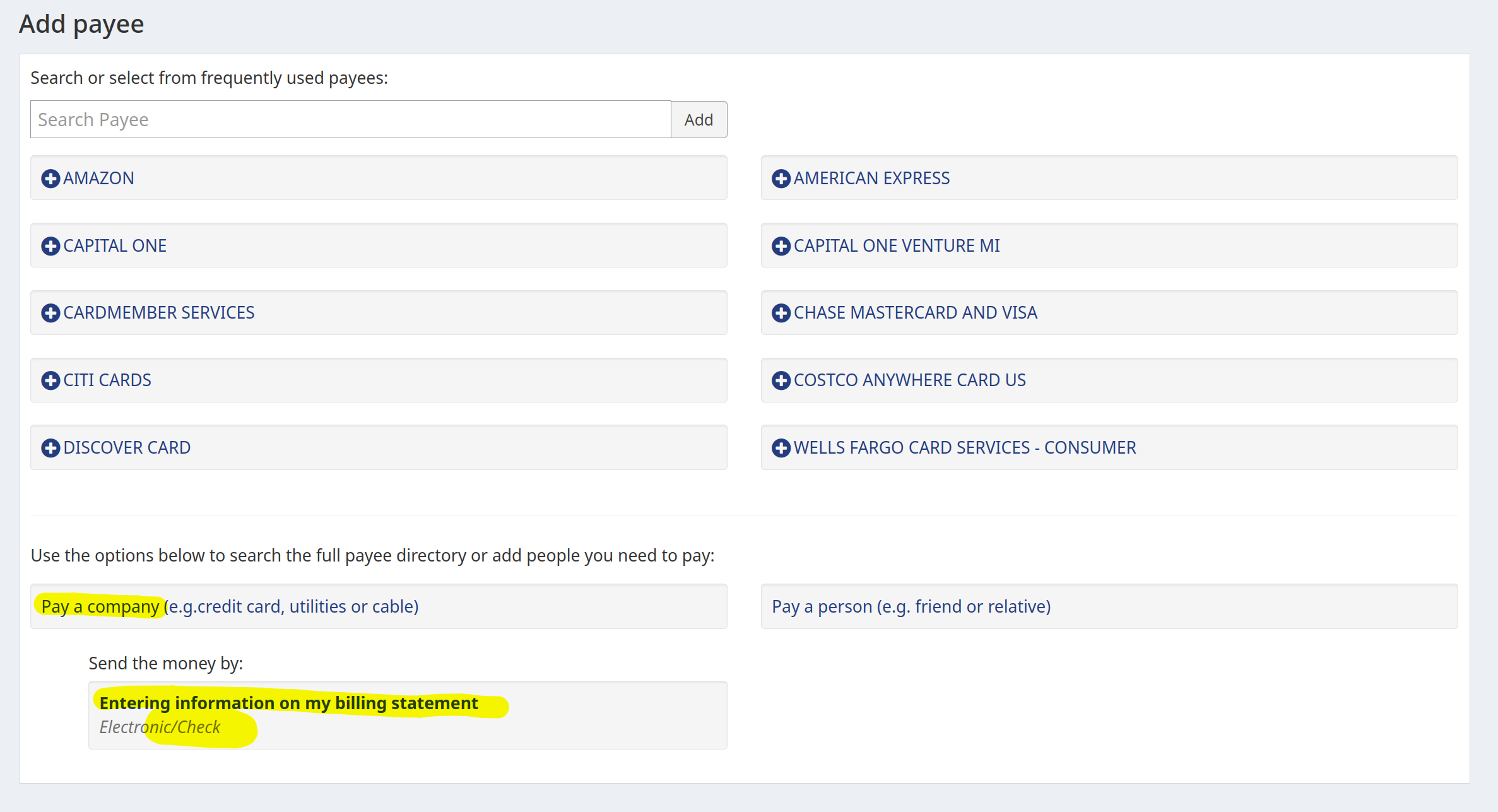Choose the CITI CARDS payee label
The image size is (1498, 812).
point(107,380)
